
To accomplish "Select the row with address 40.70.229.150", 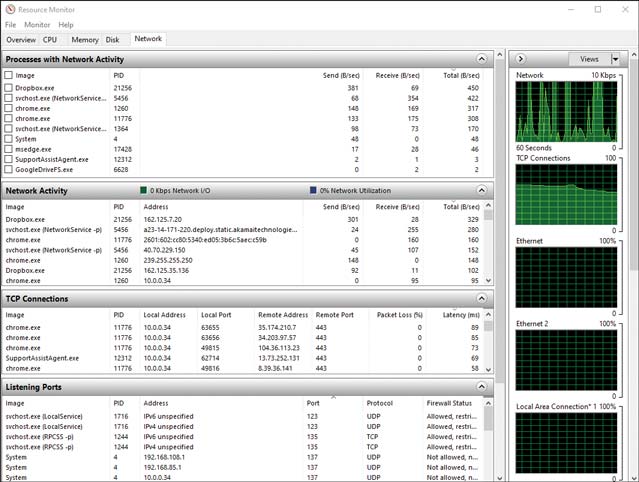I will (242, 250).
